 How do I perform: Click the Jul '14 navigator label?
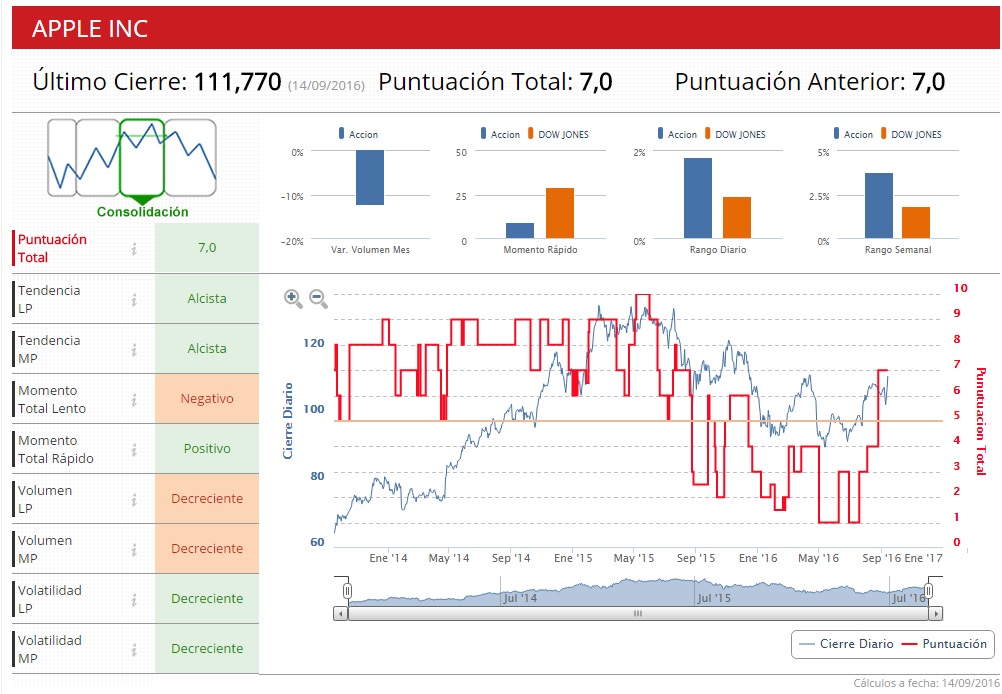520,598
